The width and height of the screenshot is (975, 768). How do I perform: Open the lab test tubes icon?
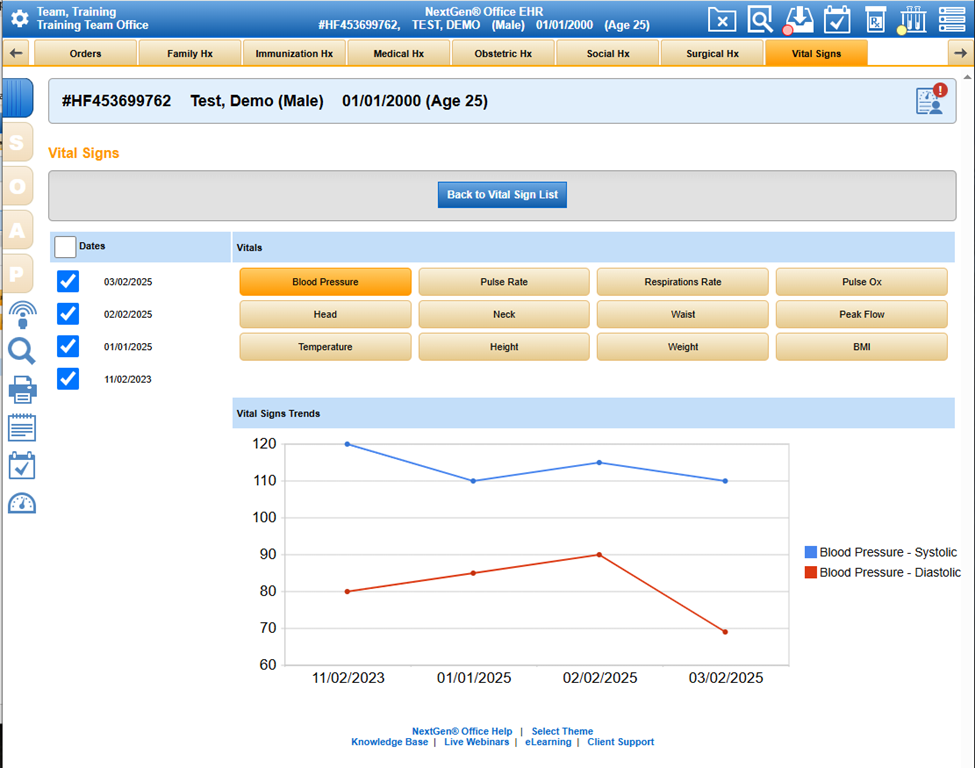(912, 19)
